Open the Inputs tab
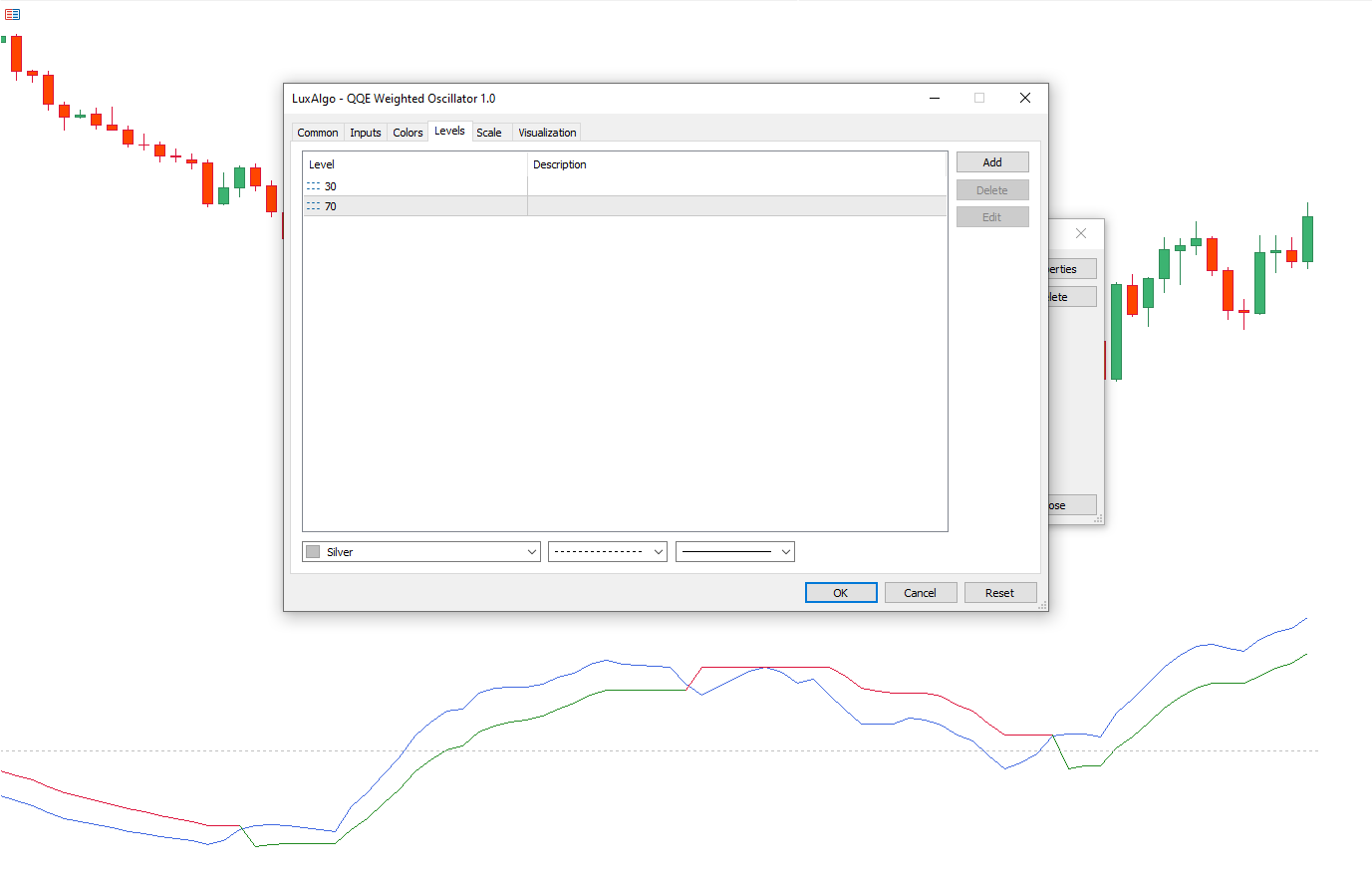This screenshot has width=1372, height=887. (365, 133)
